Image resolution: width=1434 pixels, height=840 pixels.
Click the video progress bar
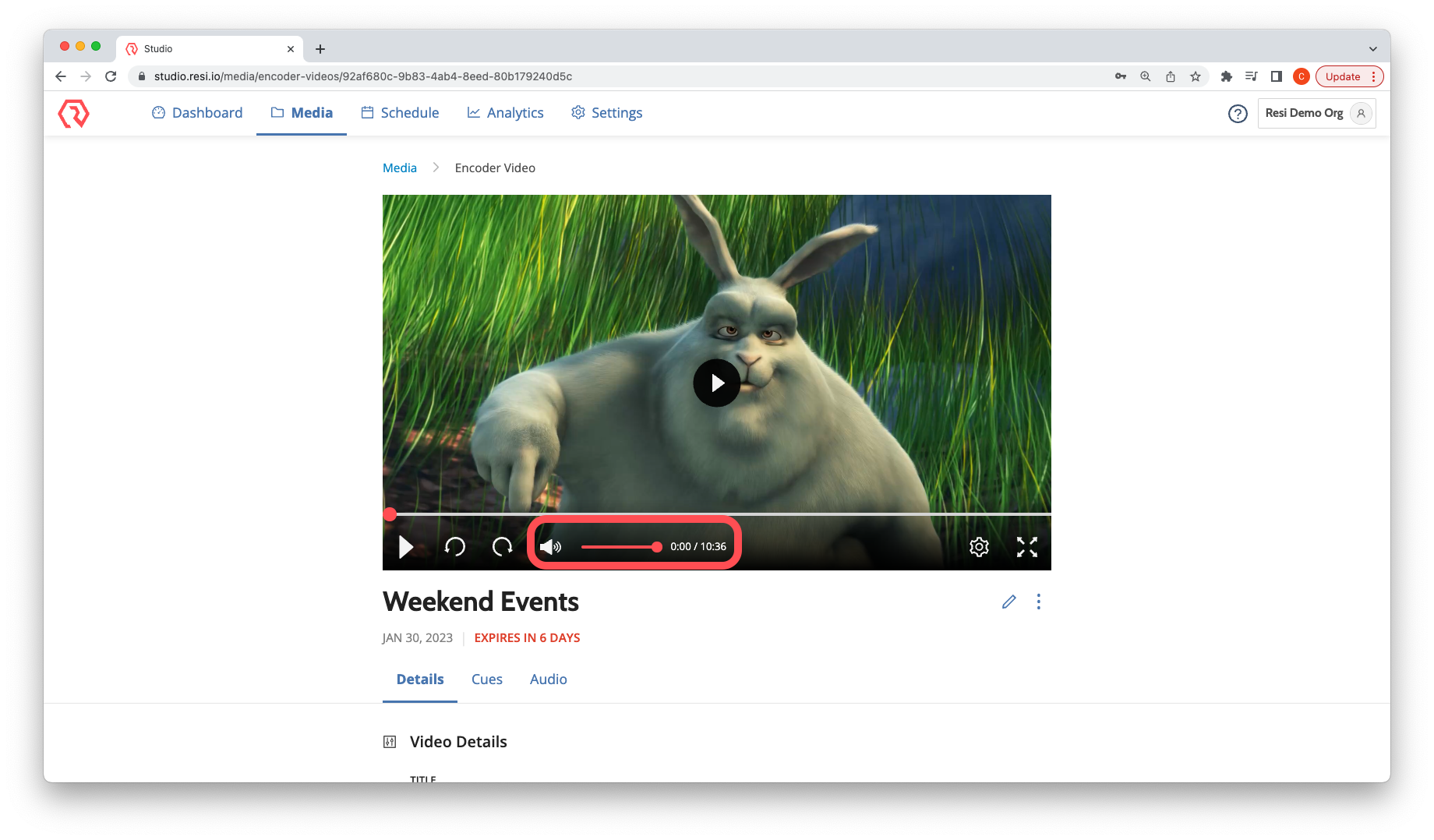point(717,514)
